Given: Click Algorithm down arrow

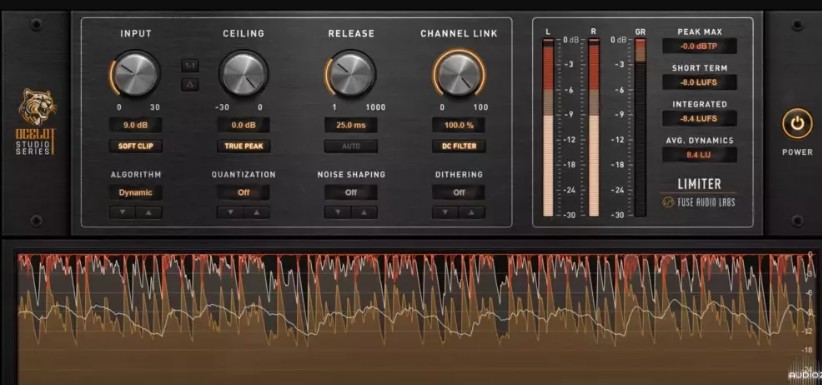Looking at the screenshot, I should (x=123, y=212).
